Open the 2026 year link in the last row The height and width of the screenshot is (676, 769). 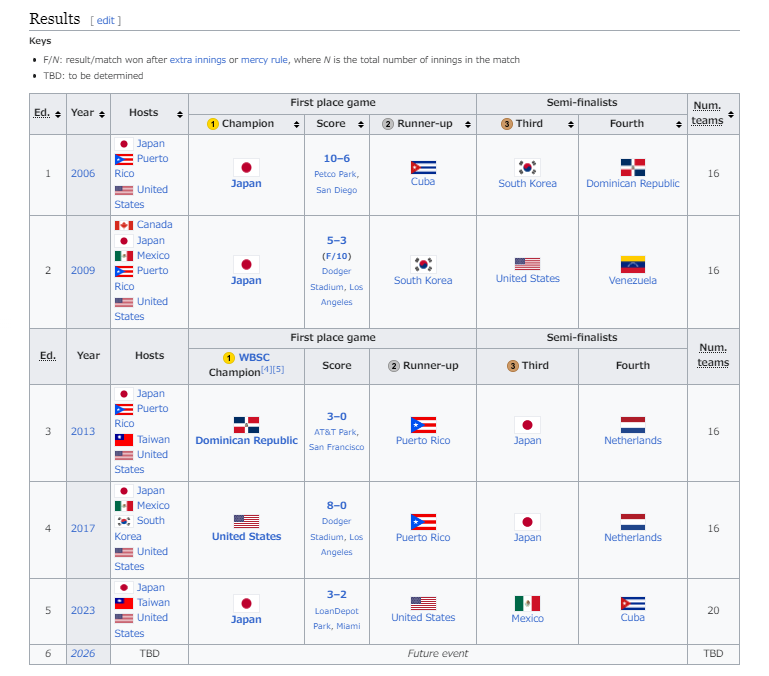click(x=82, y=654)
